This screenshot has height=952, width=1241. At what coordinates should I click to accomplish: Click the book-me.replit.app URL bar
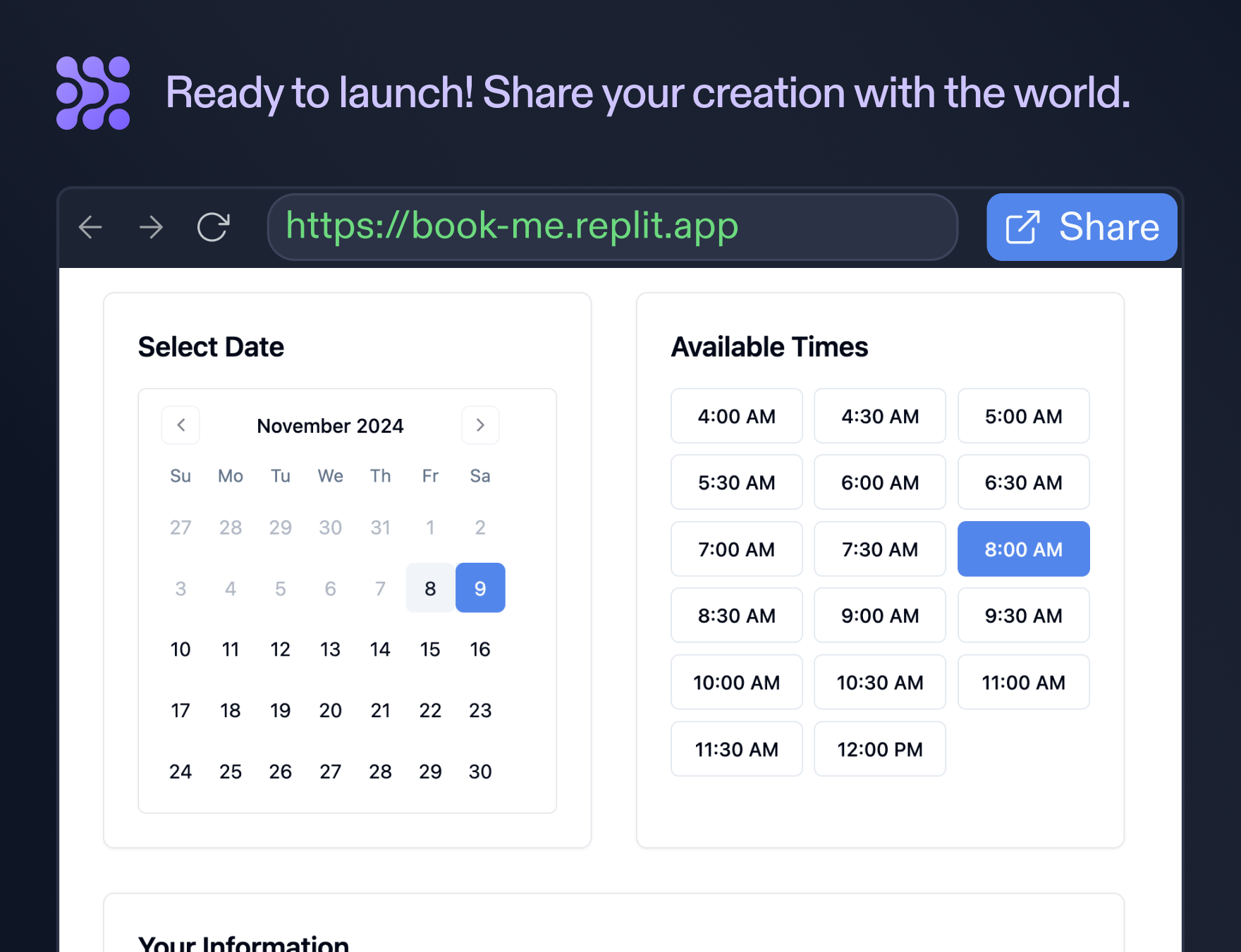(x=612, y=227)
